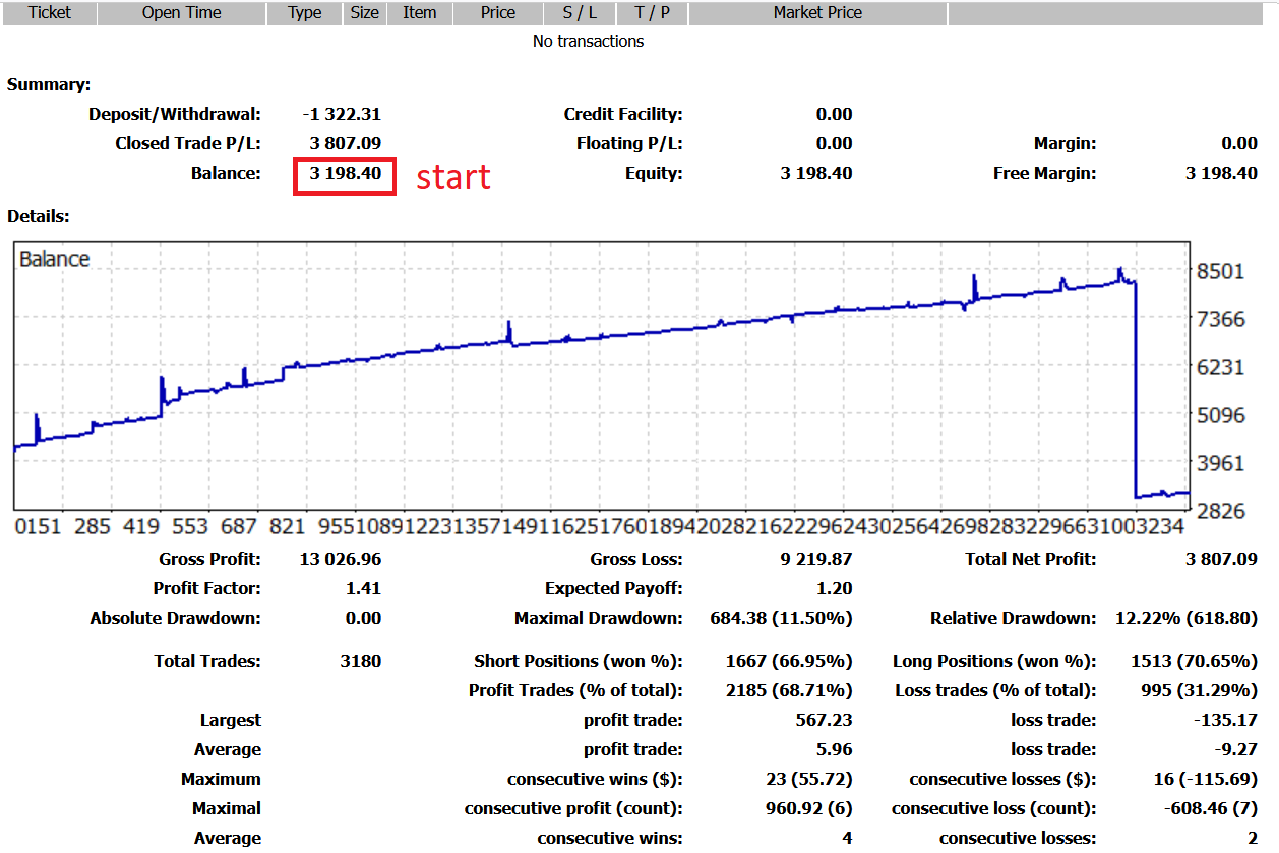Click Loss trades value 995 (31.29%)
The width and height of the screenshot is (1279, 853).
(1199, 691)
